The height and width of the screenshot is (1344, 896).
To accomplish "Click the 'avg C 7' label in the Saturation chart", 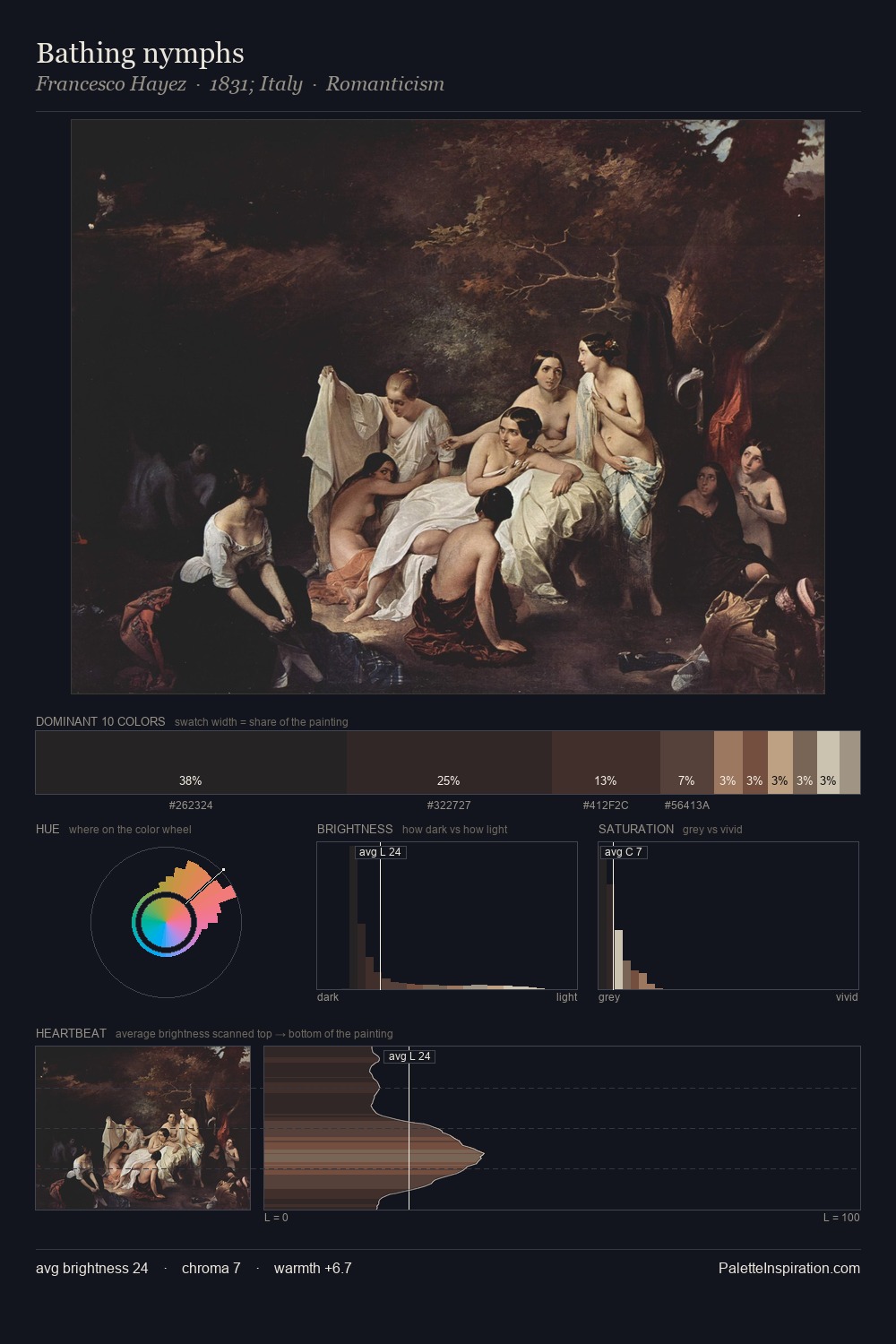I will pos(624,852).
